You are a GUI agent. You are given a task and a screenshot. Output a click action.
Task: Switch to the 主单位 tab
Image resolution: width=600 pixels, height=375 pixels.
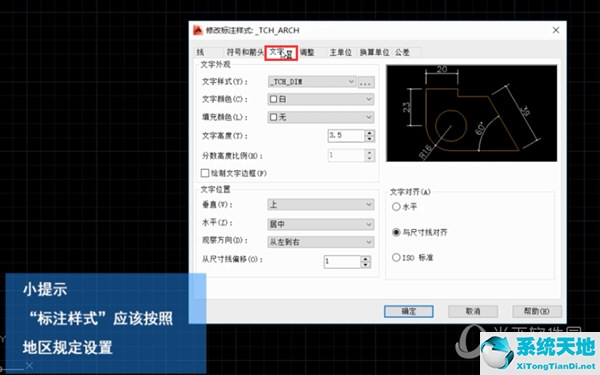[341, 52]
